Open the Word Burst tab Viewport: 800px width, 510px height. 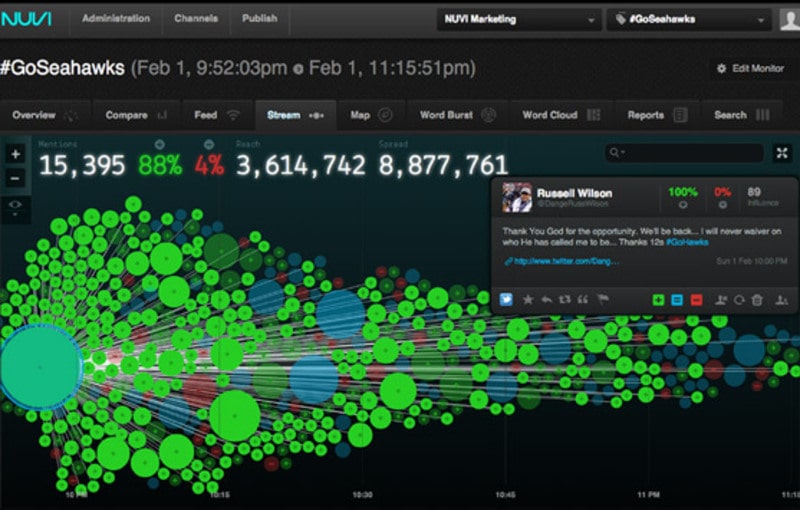[458, 115]
